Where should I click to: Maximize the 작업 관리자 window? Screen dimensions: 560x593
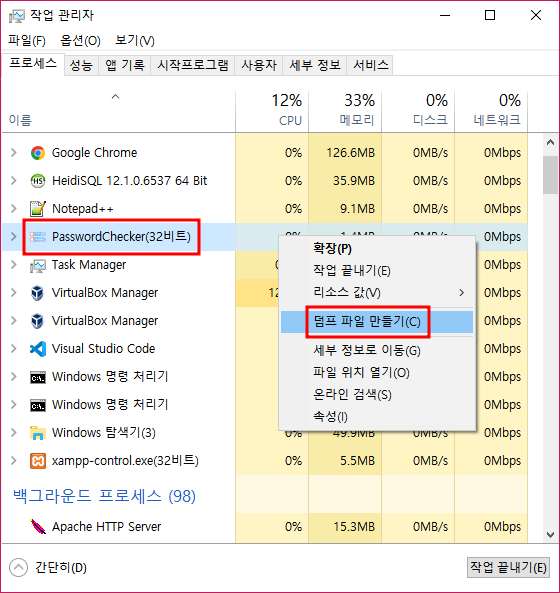pyautogui.click(x=490, y=16)
